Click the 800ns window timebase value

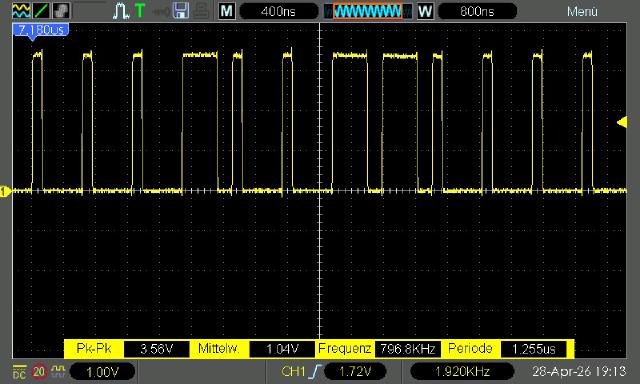[x=477, y=11]
